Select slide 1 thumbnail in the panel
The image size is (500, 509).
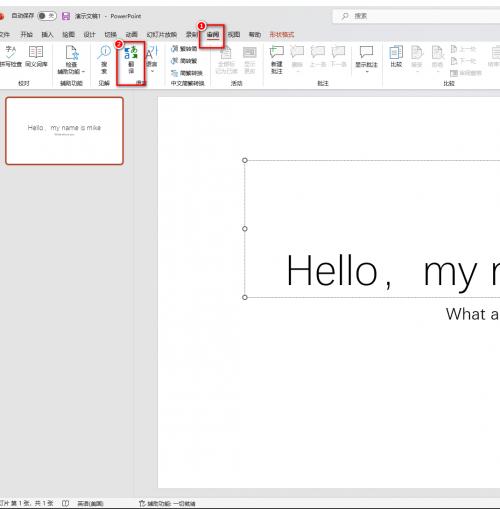coord(64,131)
